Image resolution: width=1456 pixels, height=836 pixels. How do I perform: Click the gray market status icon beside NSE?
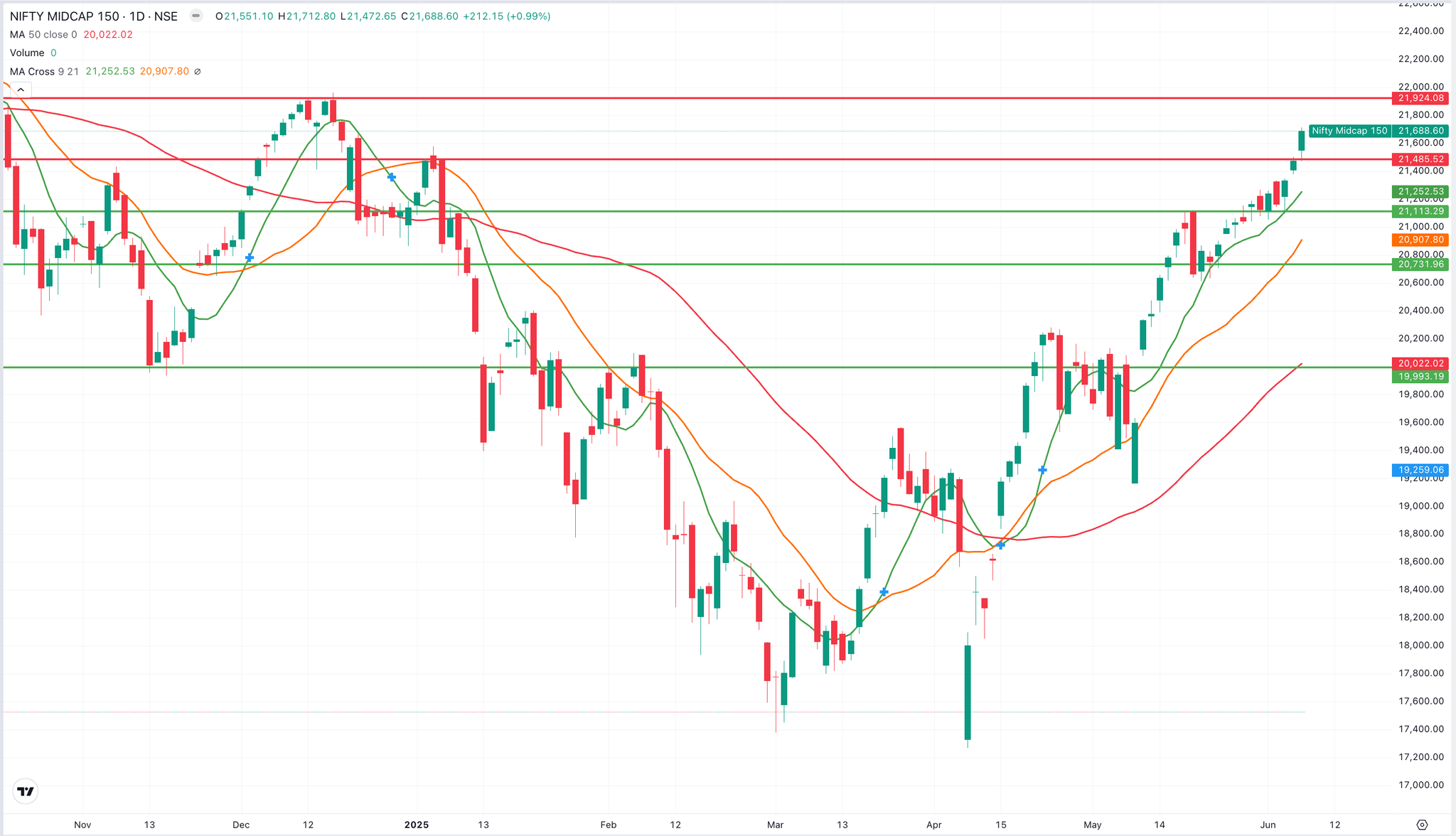[x=196, y=16]
